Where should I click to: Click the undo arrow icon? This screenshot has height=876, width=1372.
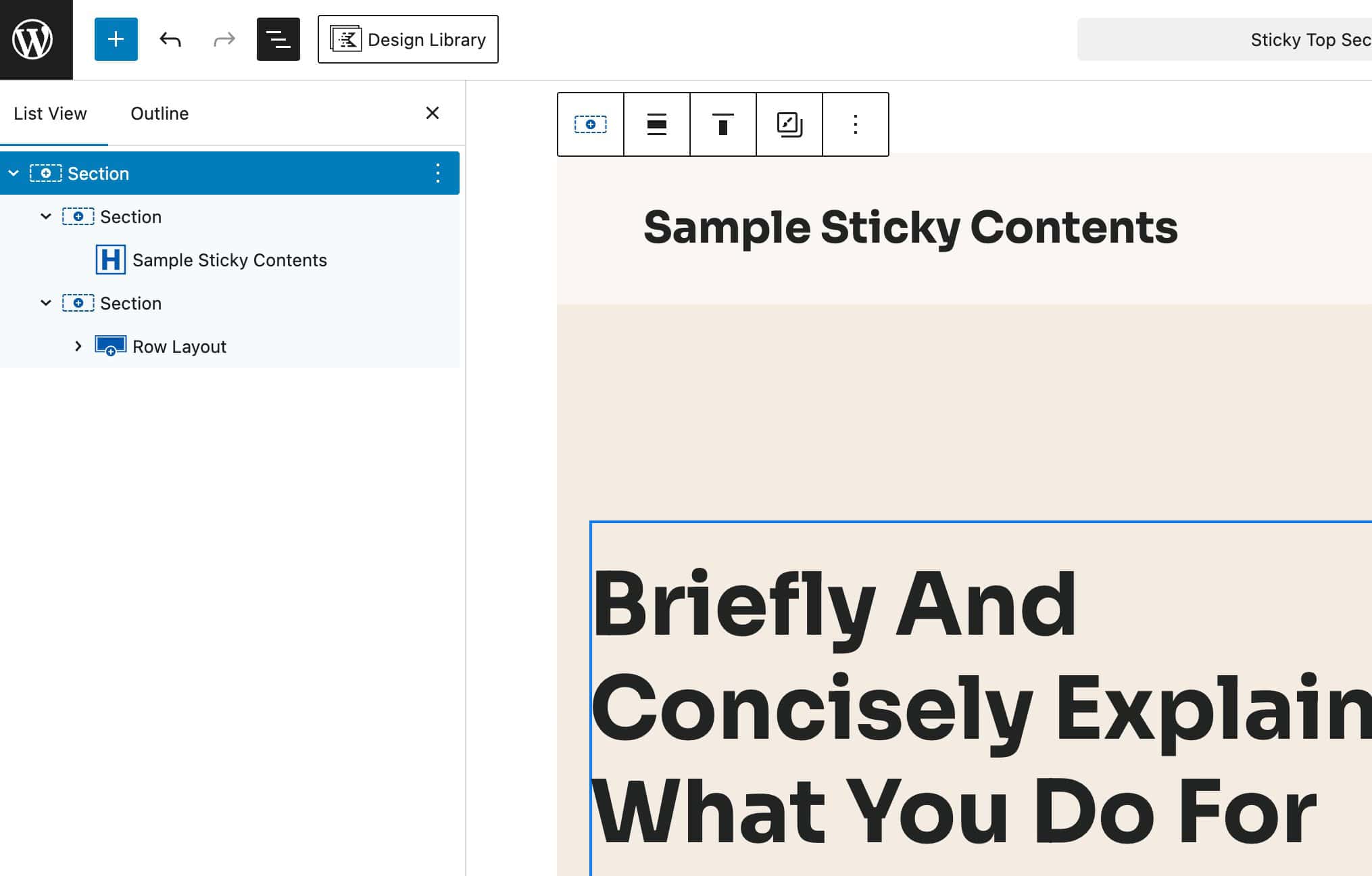point(170,39)
